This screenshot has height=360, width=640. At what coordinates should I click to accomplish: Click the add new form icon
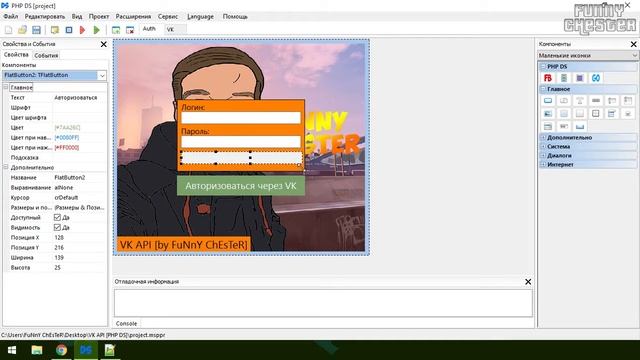116,30
